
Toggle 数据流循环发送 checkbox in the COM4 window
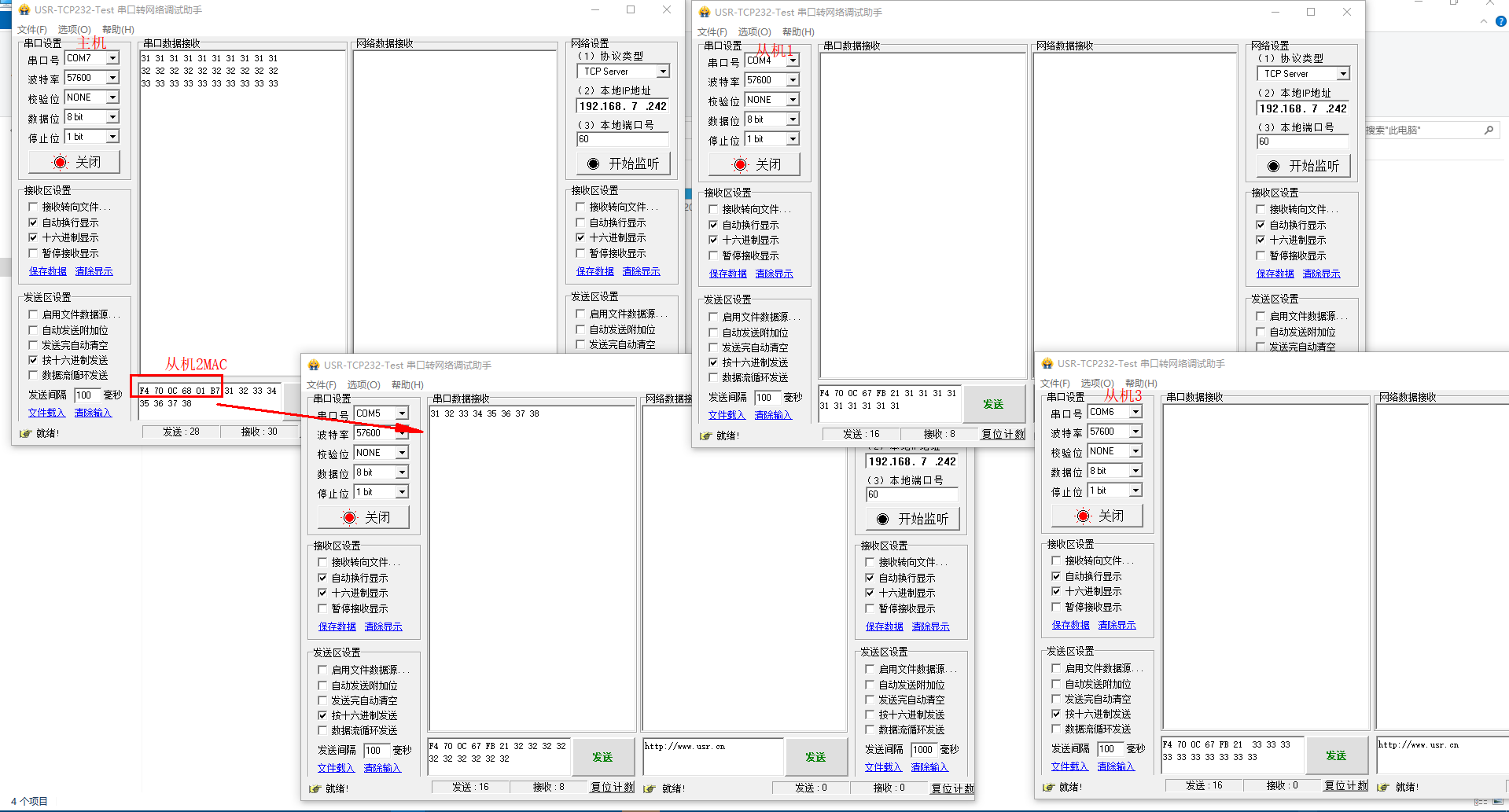[x=713, y=377]
